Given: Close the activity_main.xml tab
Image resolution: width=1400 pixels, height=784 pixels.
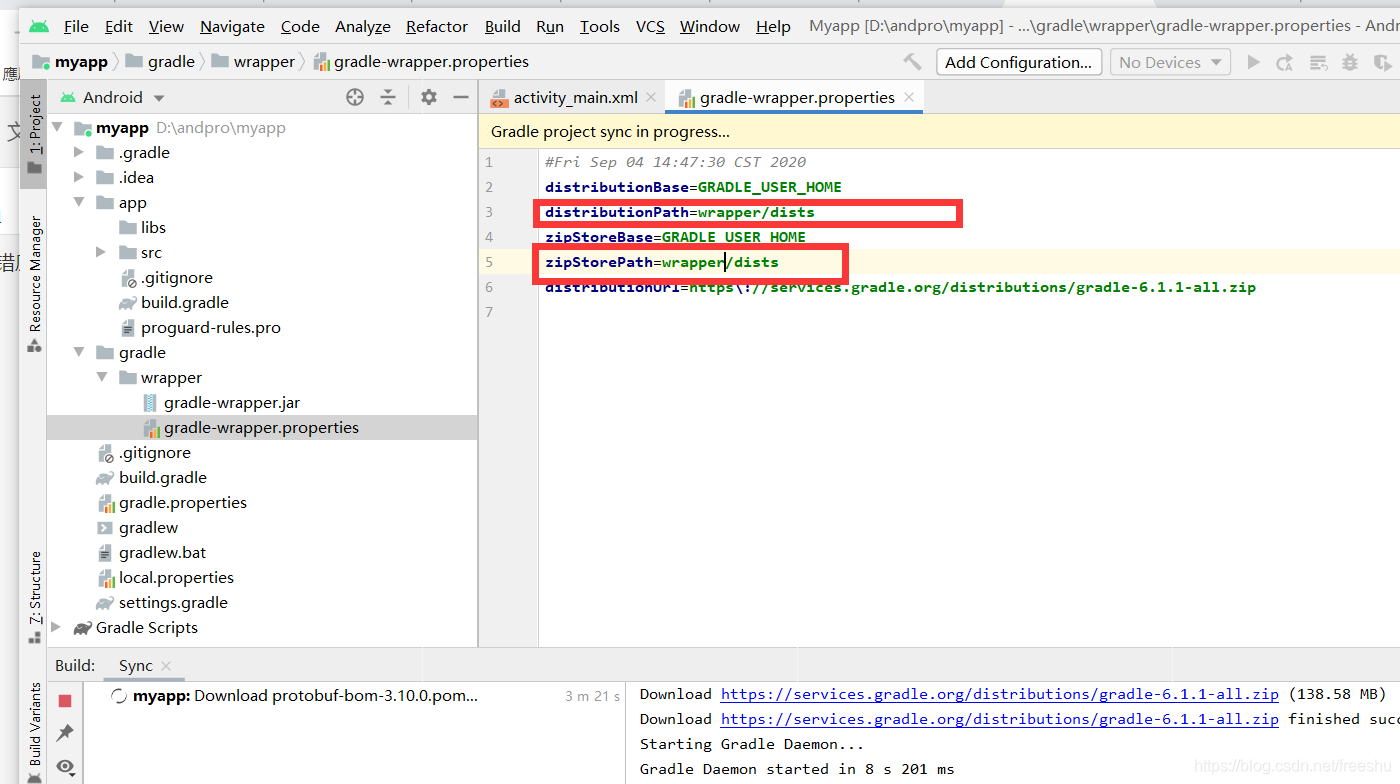Looking at the screenshot, I should (651, 97).
